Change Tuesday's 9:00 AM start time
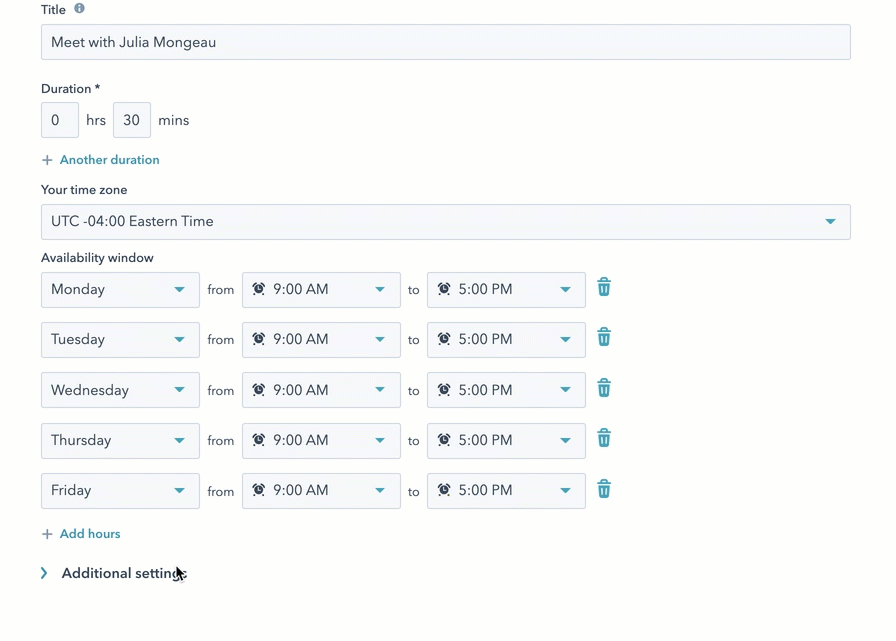This screenshot has height=641, width=896. tap(321, 340)
